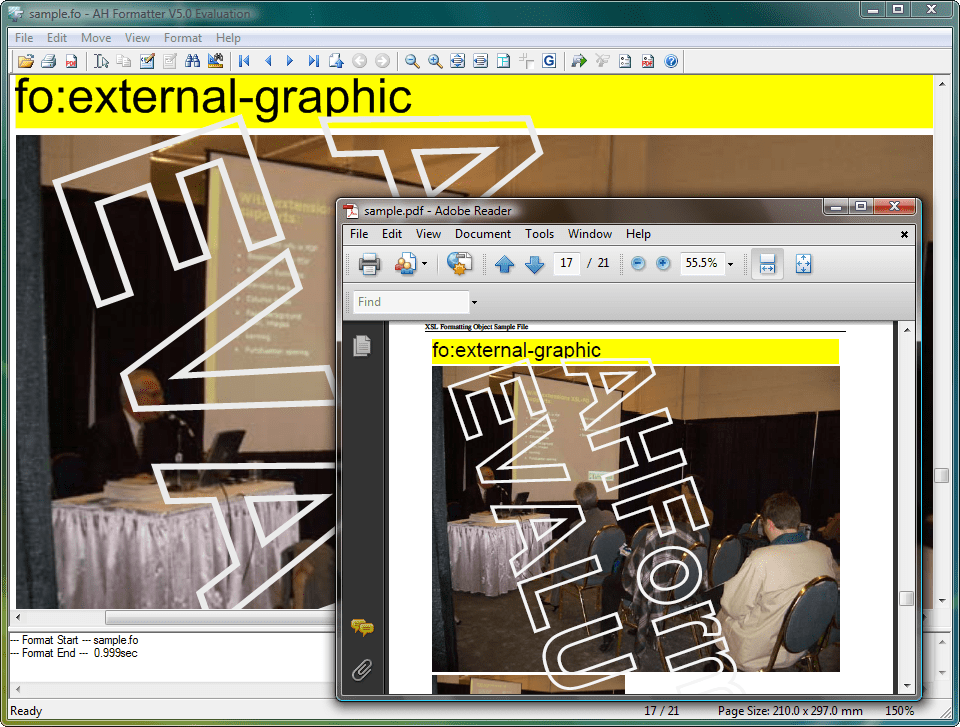960x727 pixels.
Task: Open the Window menu in Adobe Reader
Action: click(x=590, y=234)
